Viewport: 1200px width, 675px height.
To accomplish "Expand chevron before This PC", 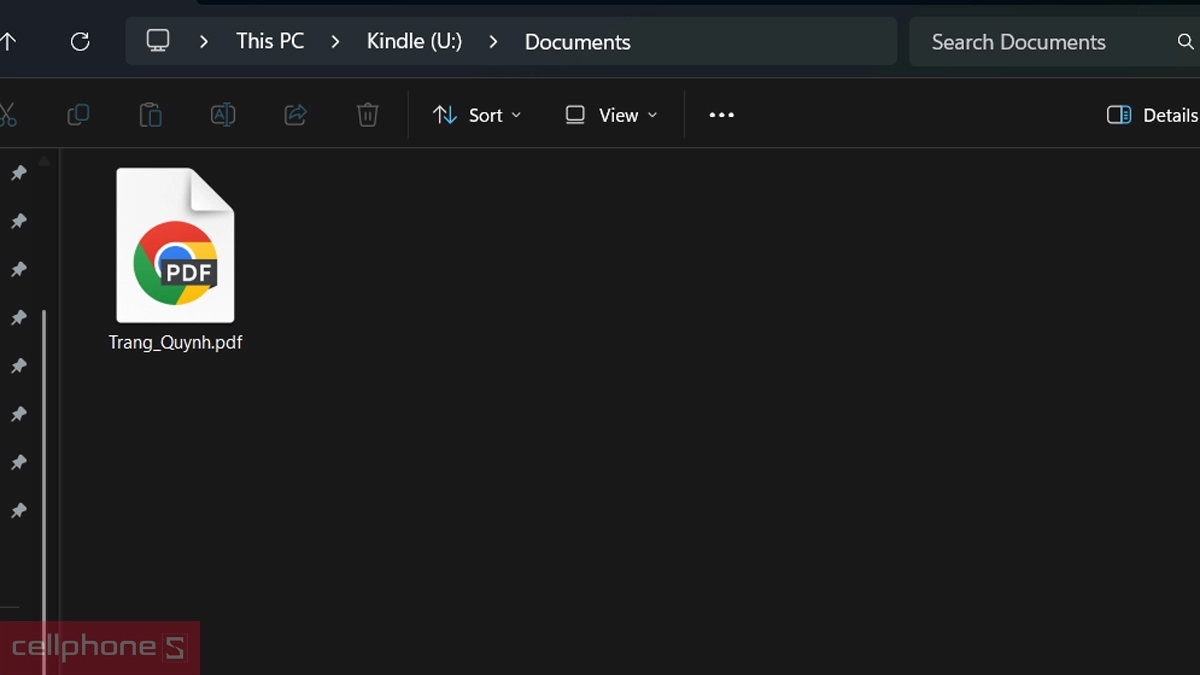I will click(204, 42).
